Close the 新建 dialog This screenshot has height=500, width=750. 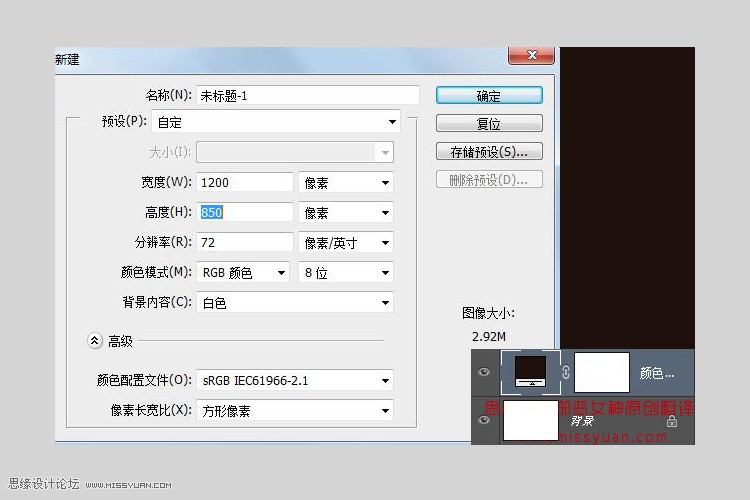531,55
